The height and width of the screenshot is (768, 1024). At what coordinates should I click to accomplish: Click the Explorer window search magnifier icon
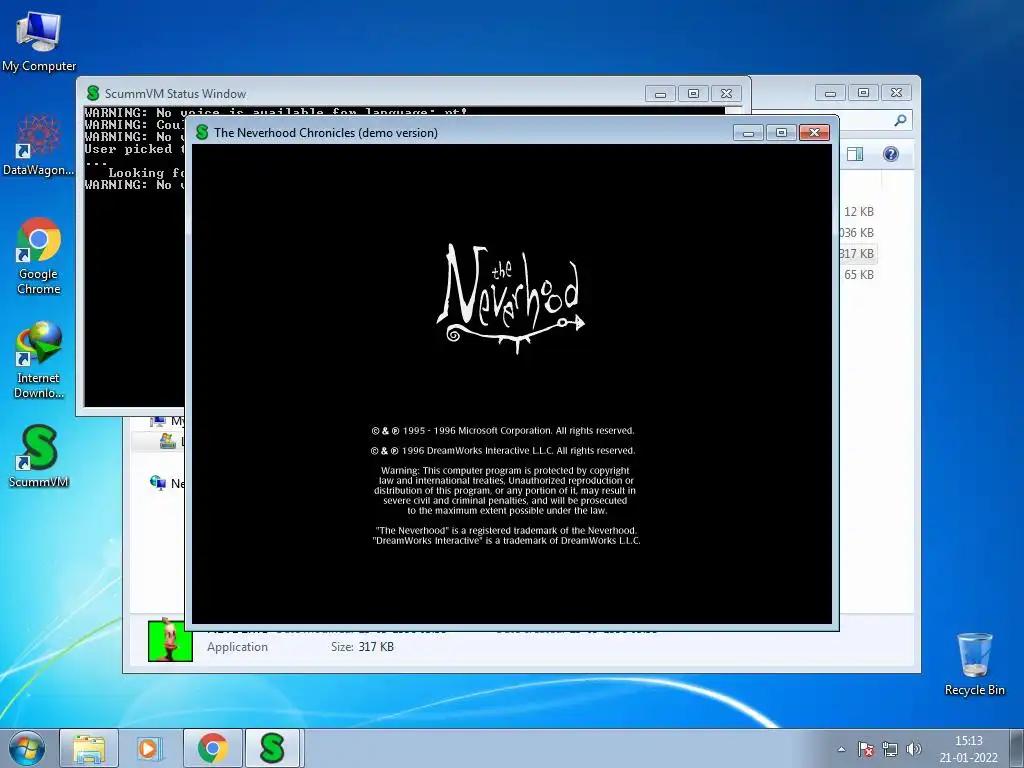(x=901, y=120)
